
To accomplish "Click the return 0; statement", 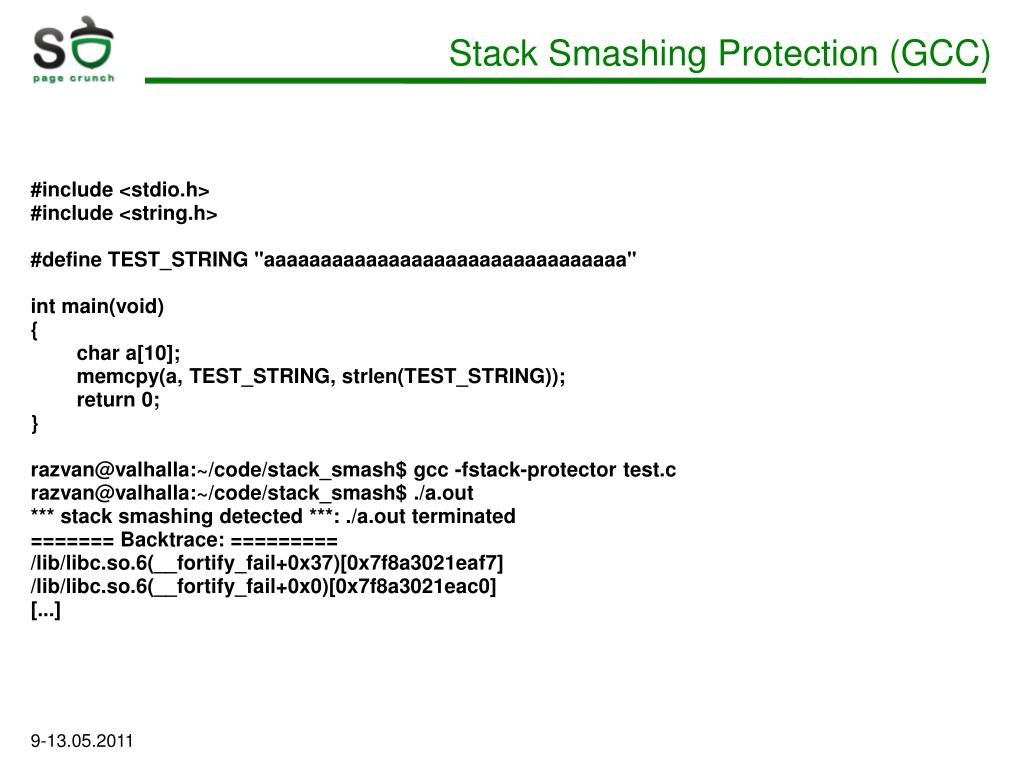I will coord(118,399).
